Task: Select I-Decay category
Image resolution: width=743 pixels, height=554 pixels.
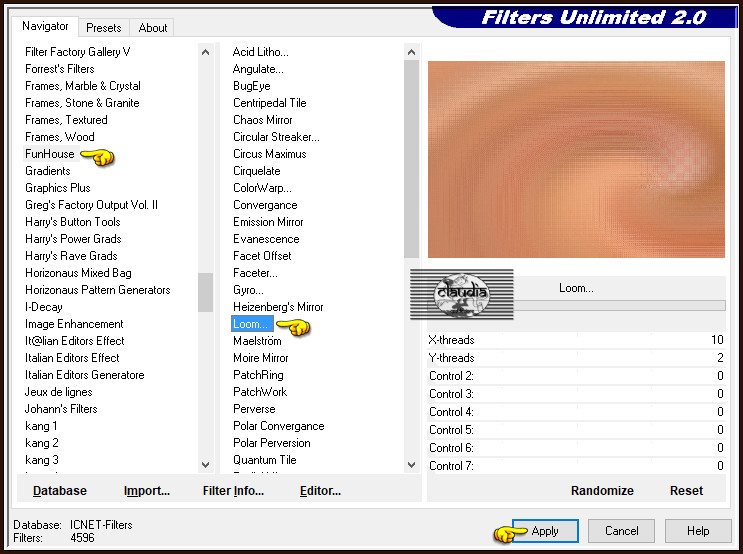Action: coord(44,307)
